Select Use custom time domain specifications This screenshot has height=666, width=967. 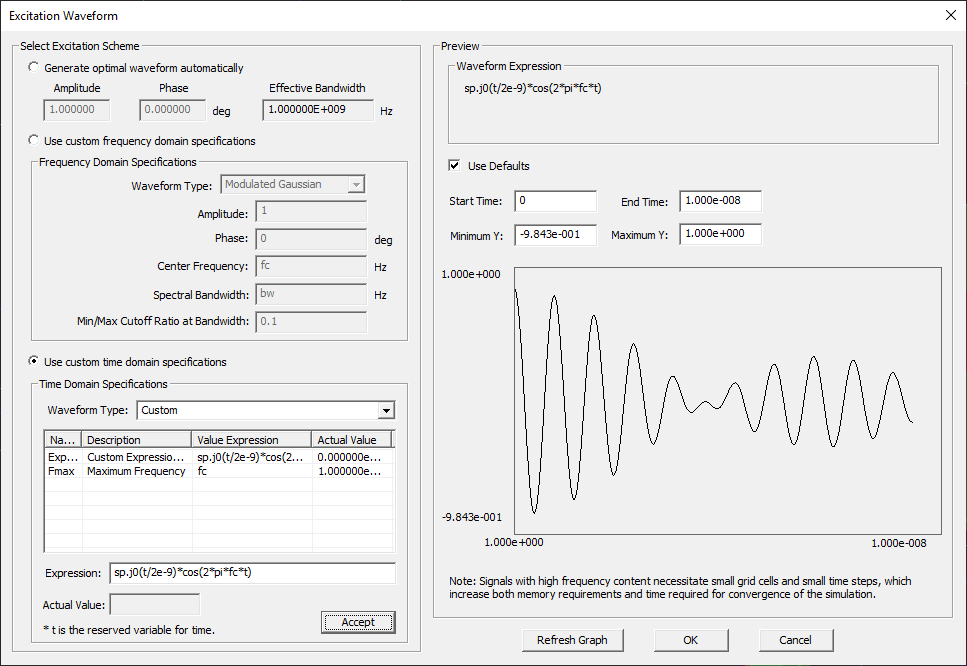(x=36, y=362)
